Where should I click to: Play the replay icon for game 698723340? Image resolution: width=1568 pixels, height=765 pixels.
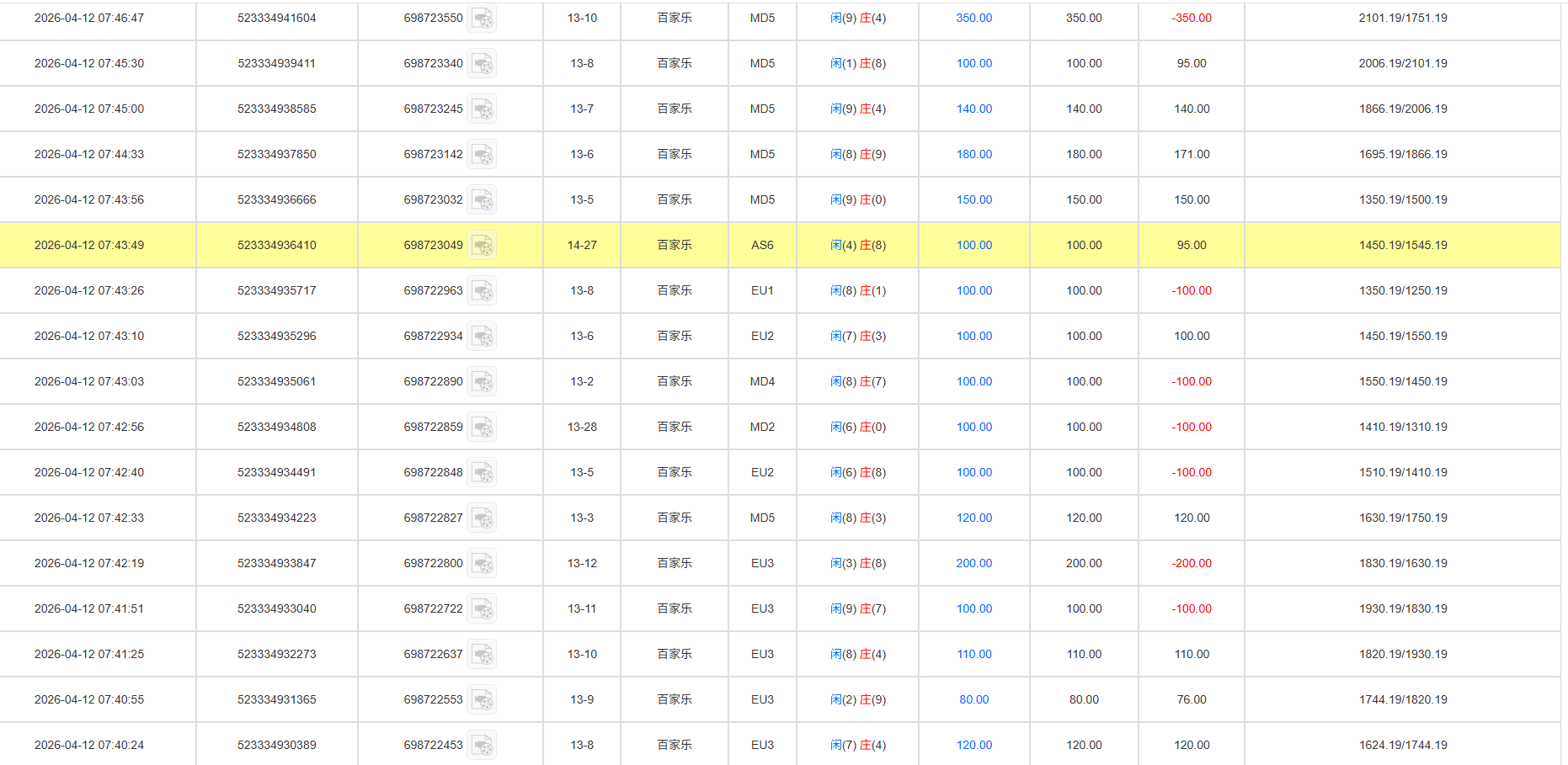[483, 63]
